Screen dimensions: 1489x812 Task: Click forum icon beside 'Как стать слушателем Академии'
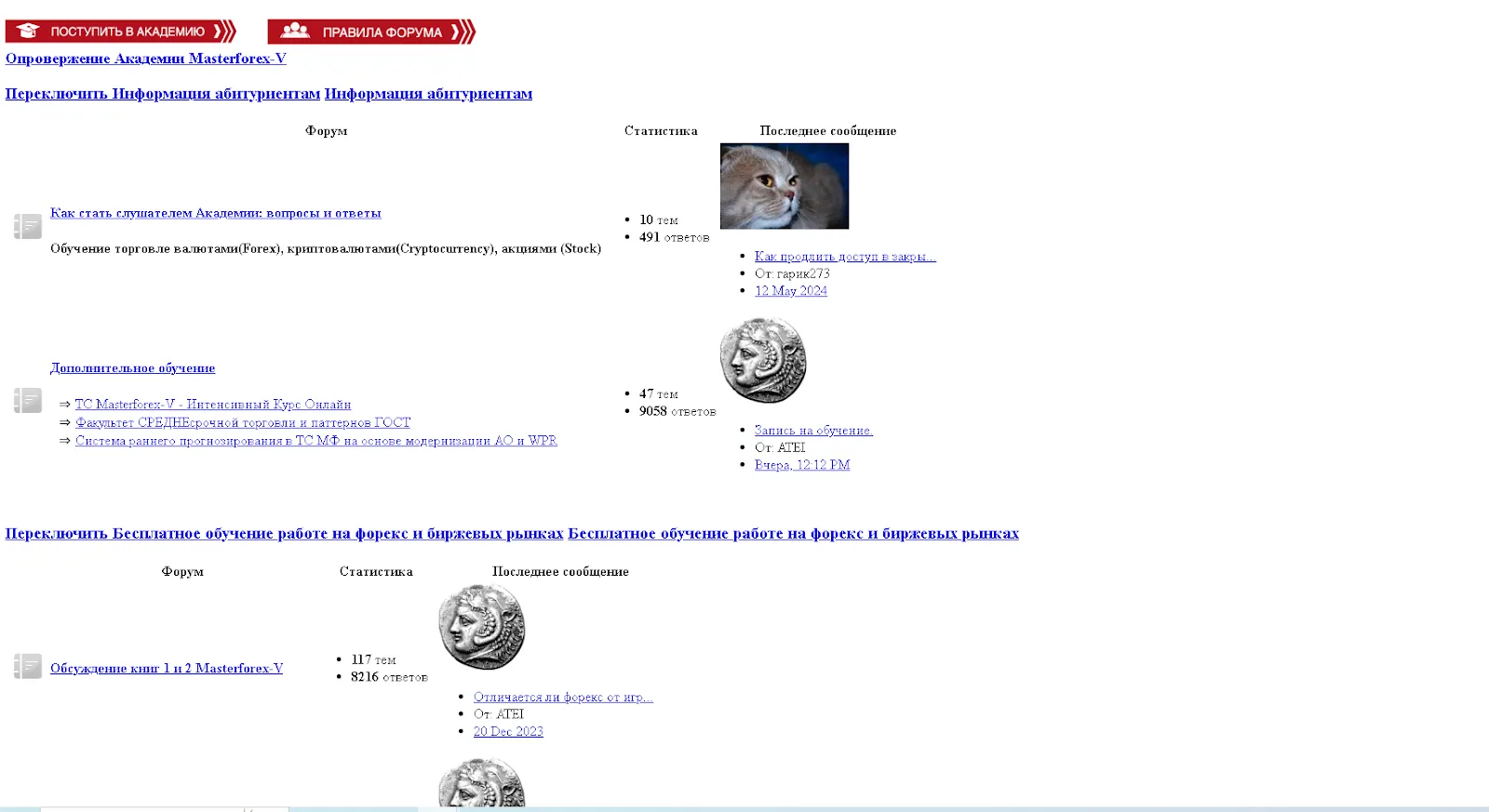point(28,226)
